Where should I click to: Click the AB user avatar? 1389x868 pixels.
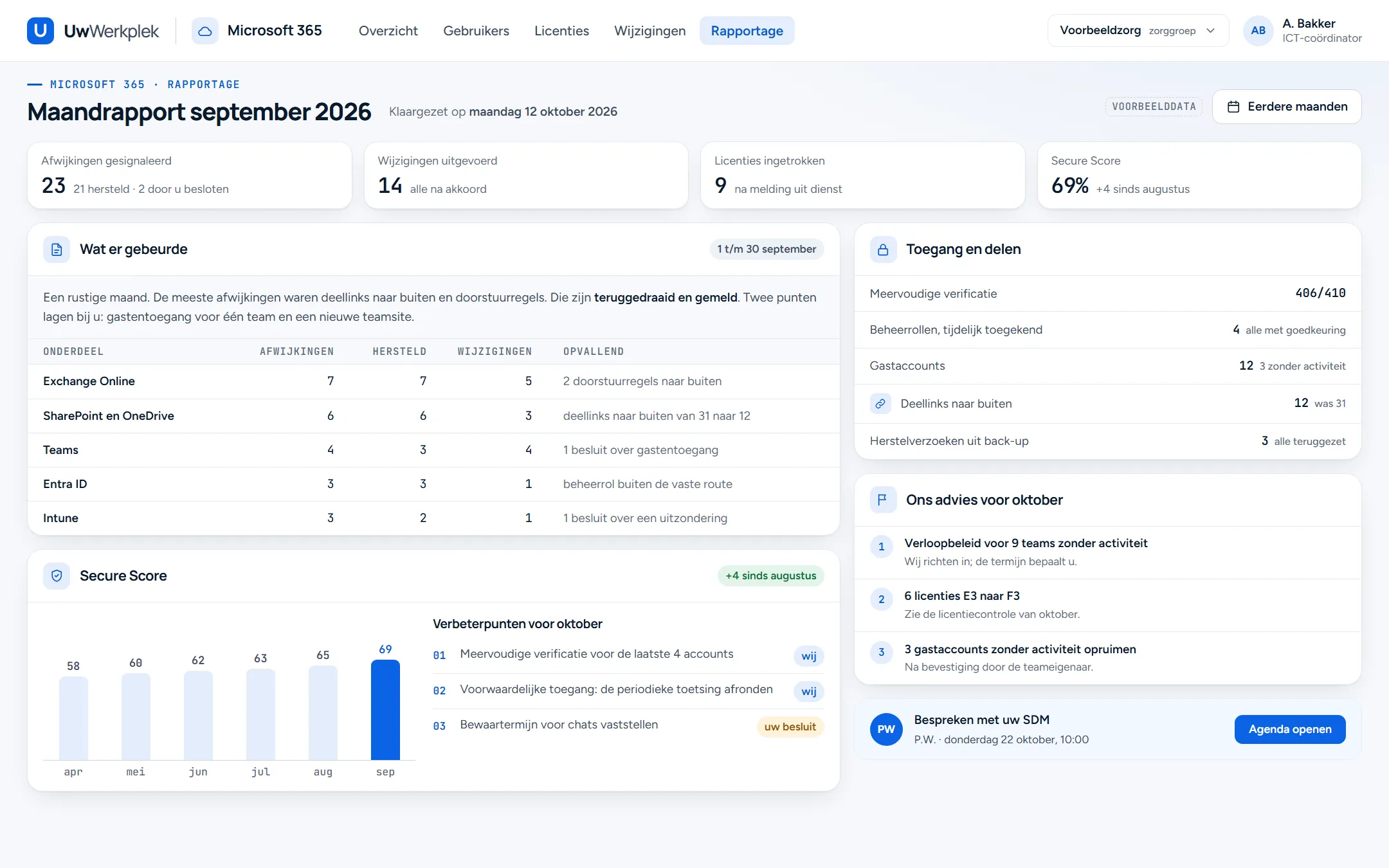(1258, 30)
